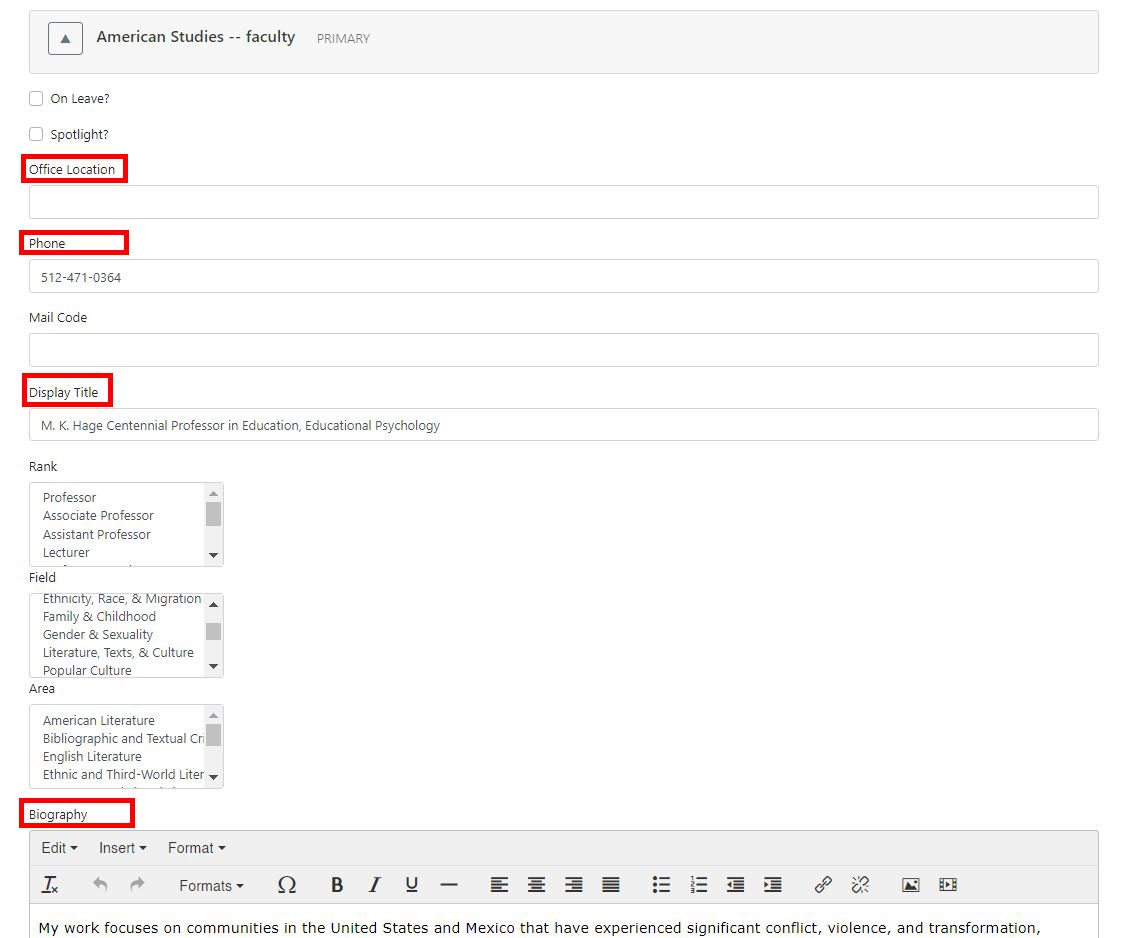Enable the Spotlight? checkbox

coord(36,134)
